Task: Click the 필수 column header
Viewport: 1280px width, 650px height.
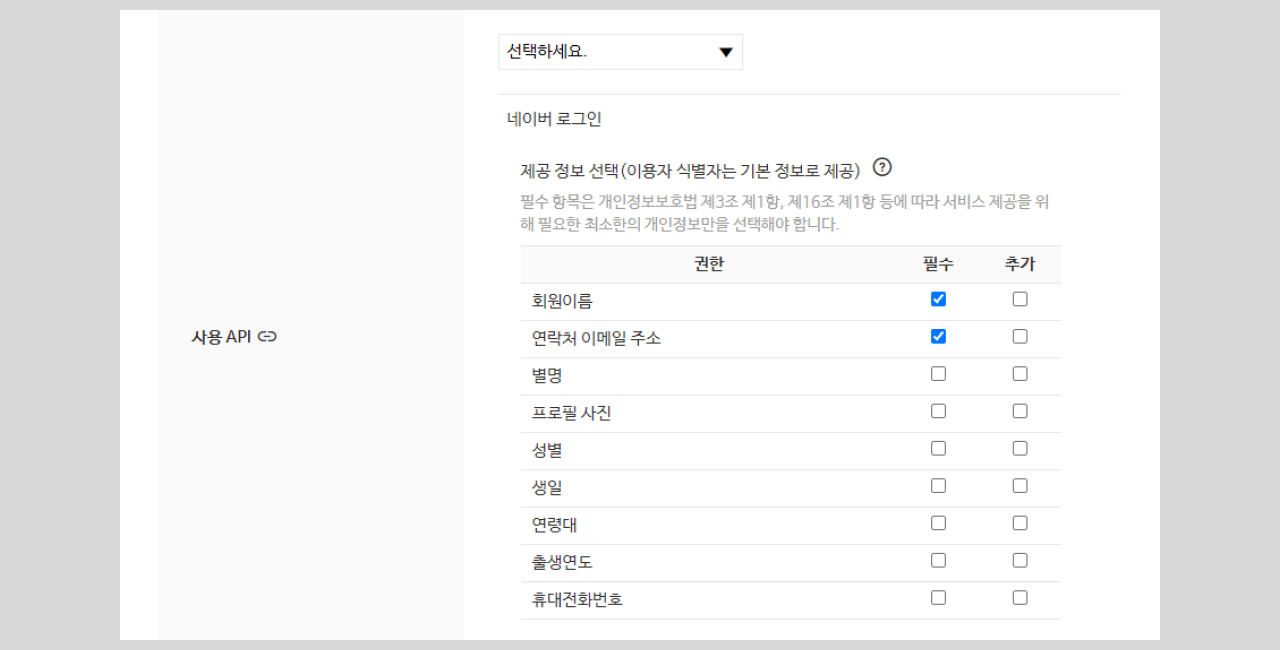Action: click(938, 264)
